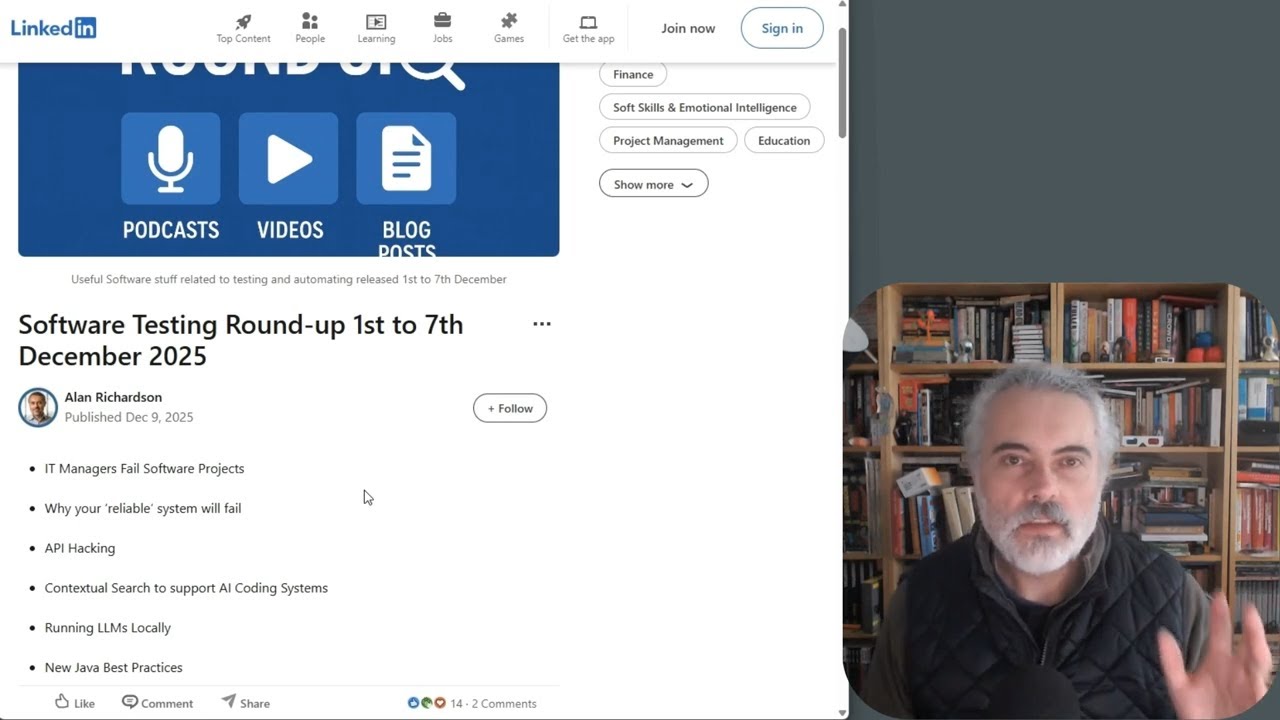Open the 2 Comments link
The height and width of the screenshot is (720, 1280).
504,703
